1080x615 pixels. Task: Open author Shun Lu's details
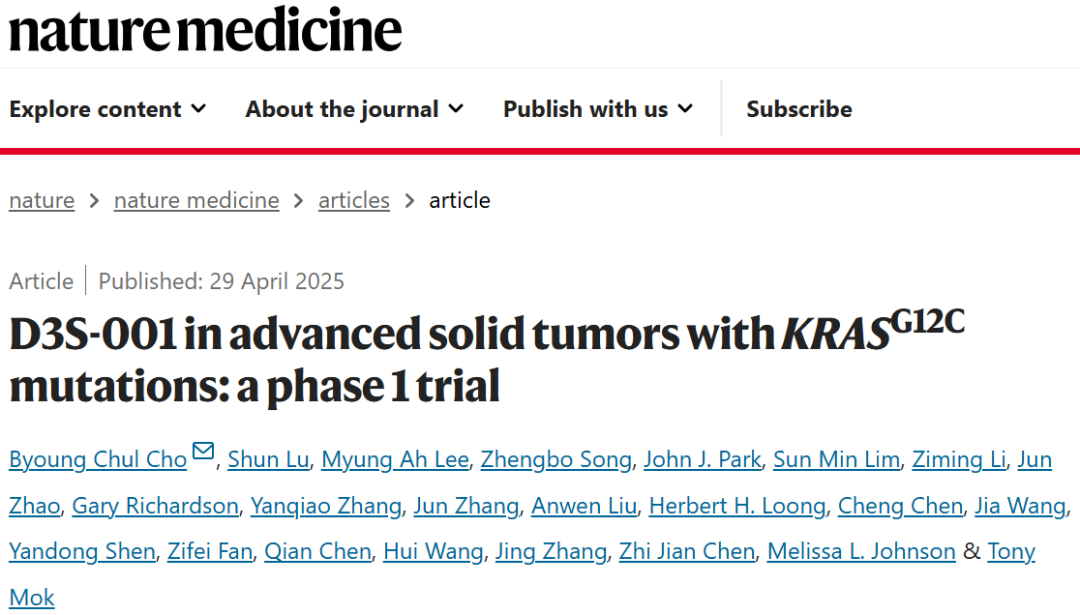tap(269, 459)
